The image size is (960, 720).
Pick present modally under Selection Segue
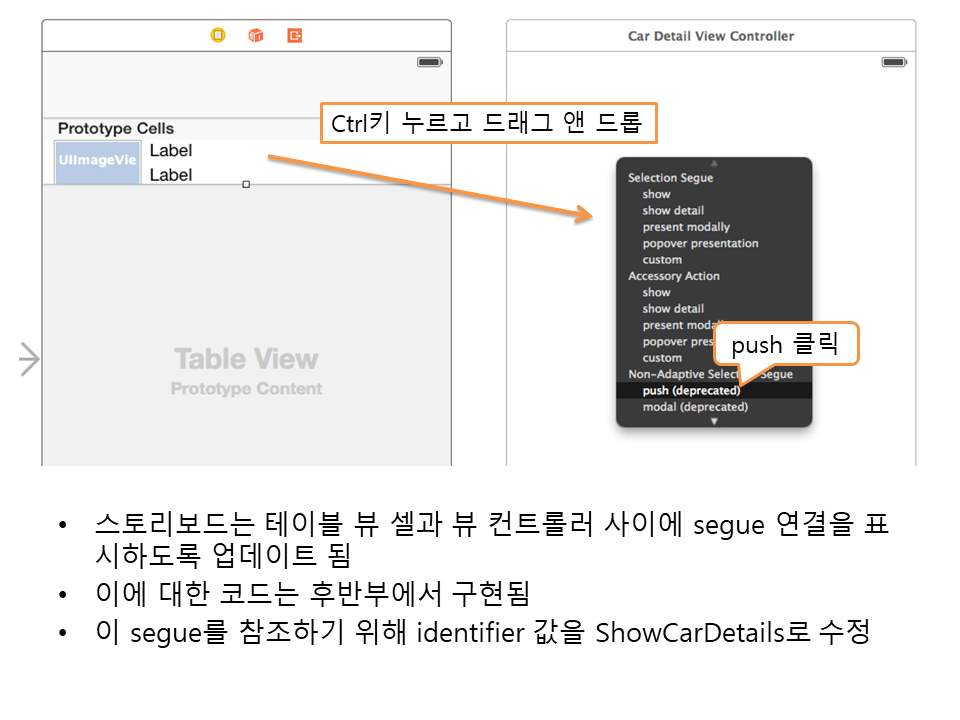click(x=686, y=227)
